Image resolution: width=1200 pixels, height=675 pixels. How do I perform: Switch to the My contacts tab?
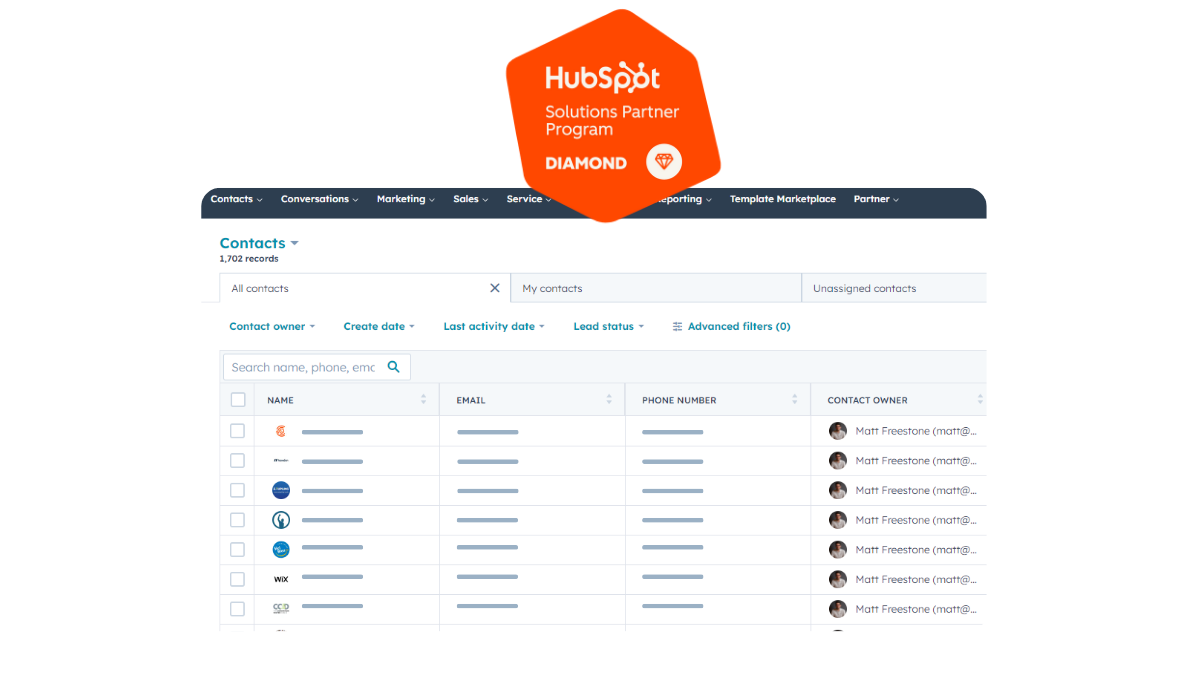(x=552, y=289)
